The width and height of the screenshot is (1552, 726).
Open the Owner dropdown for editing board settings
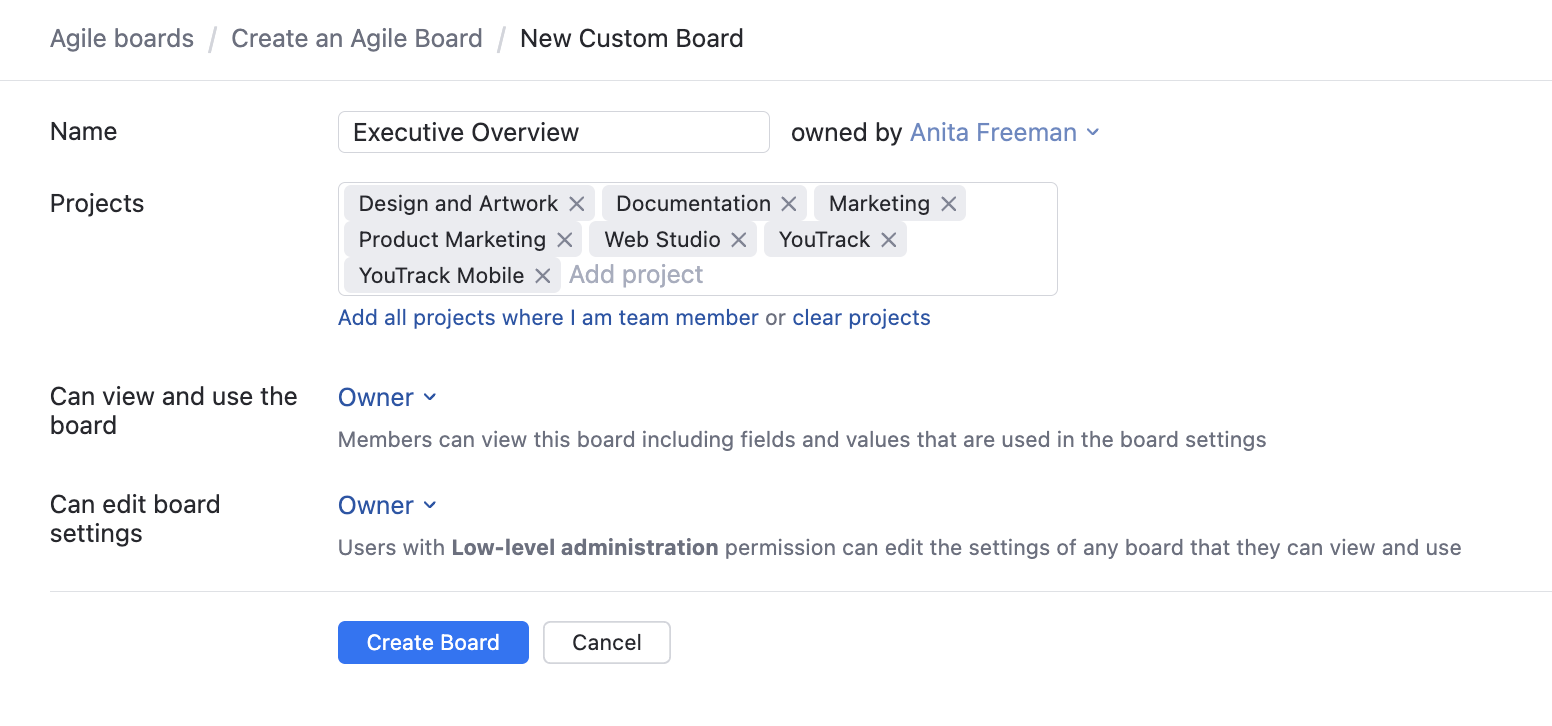tap(388, 505)
